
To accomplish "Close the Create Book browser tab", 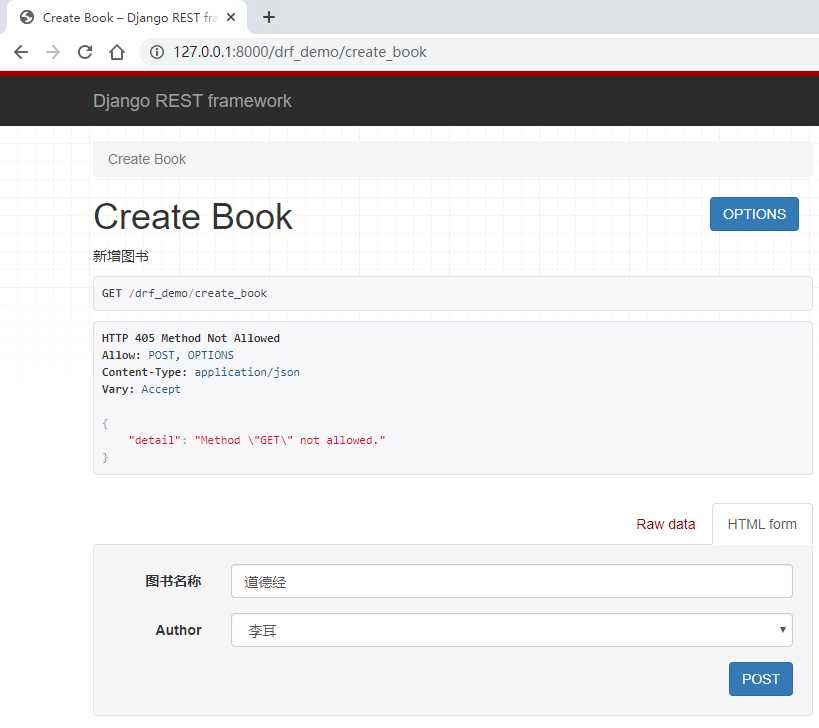I will tap(231, 17).
